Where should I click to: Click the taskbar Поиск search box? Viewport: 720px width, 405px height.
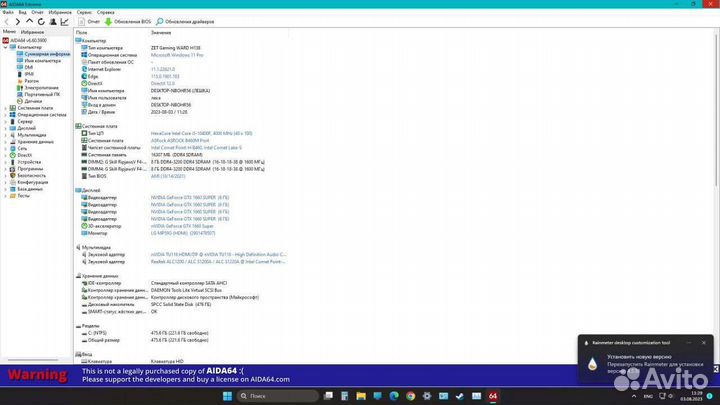[278, 396]
